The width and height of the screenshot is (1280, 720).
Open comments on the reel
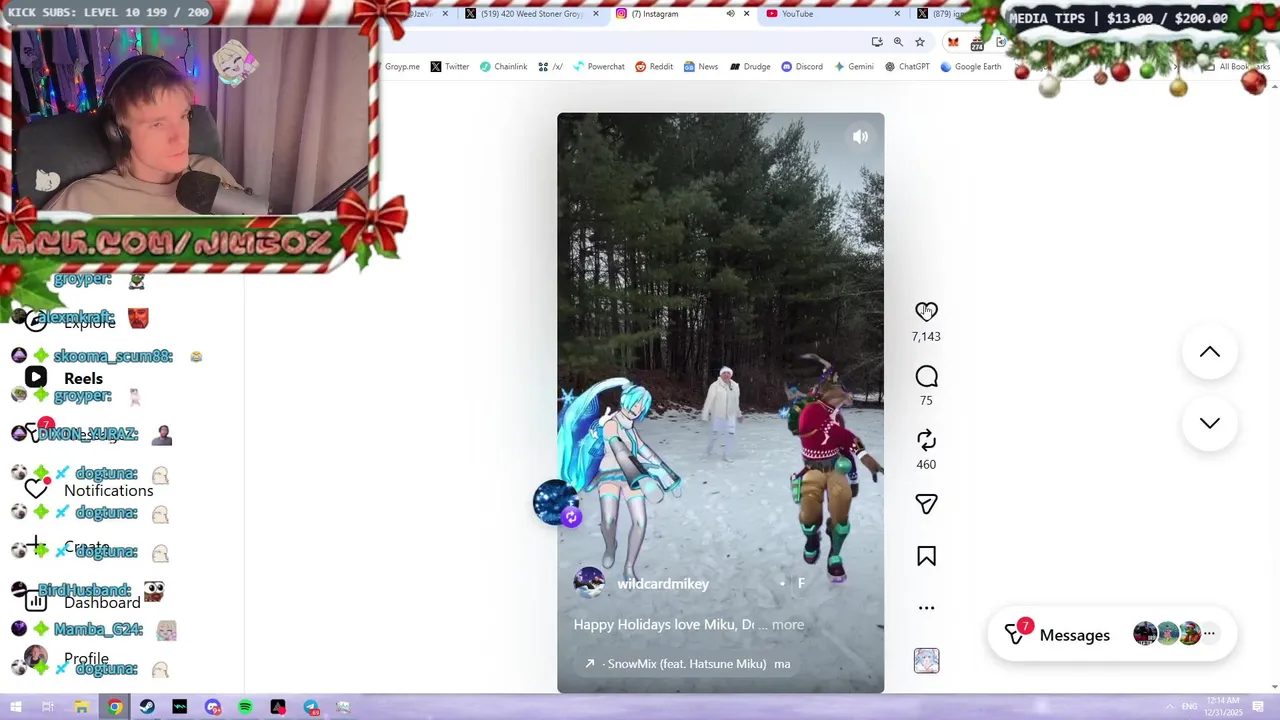[x=926, y=376]
